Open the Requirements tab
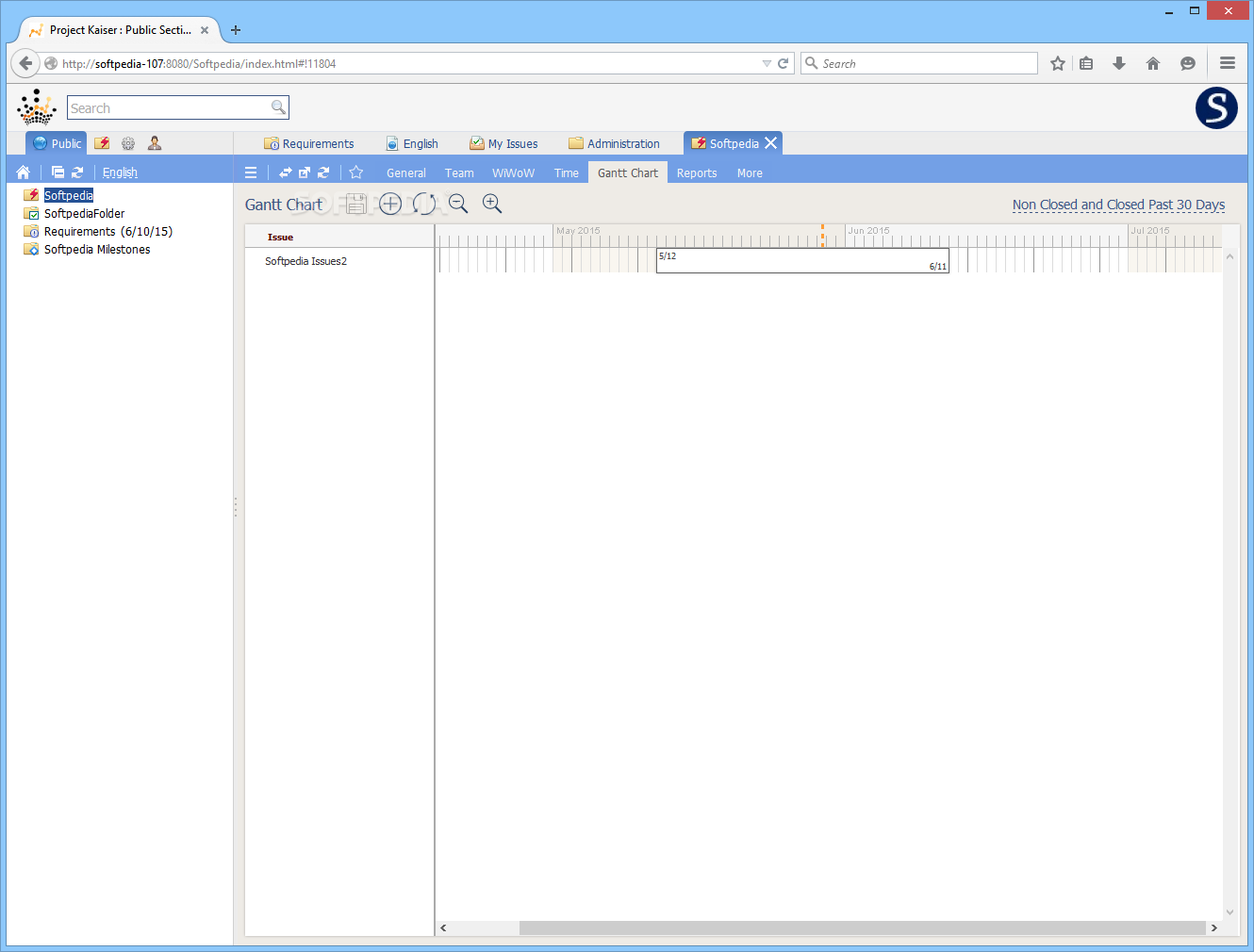 pyautogui.click(x=309, y=143)
